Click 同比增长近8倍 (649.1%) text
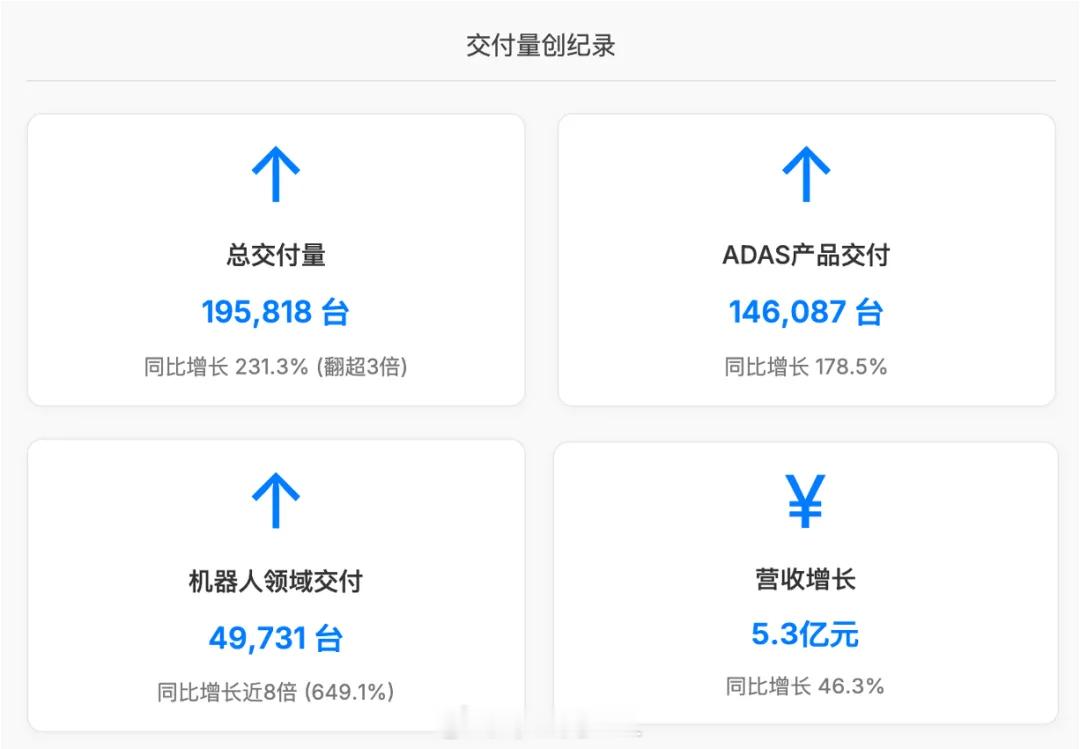This screenshot has width=1080, height=749. pyautogui.click(x=276, y=692)
